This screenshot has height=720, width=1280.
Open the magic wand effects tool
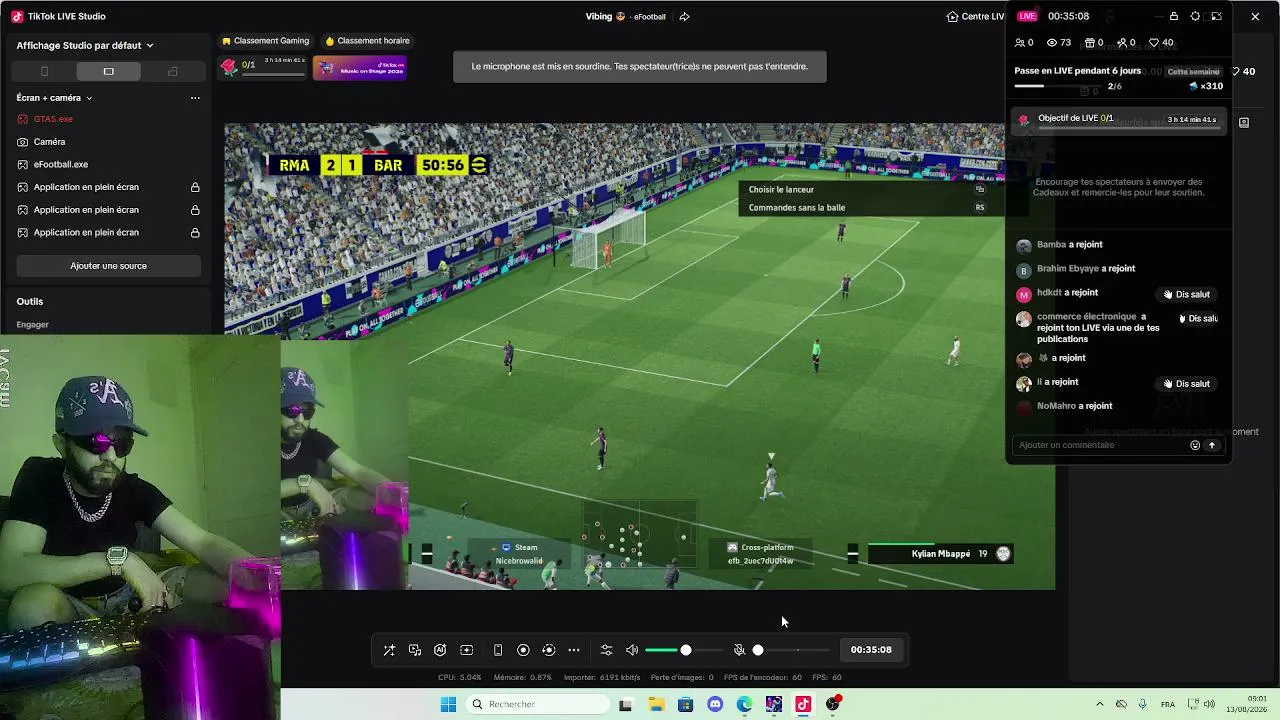coord(389,650)
